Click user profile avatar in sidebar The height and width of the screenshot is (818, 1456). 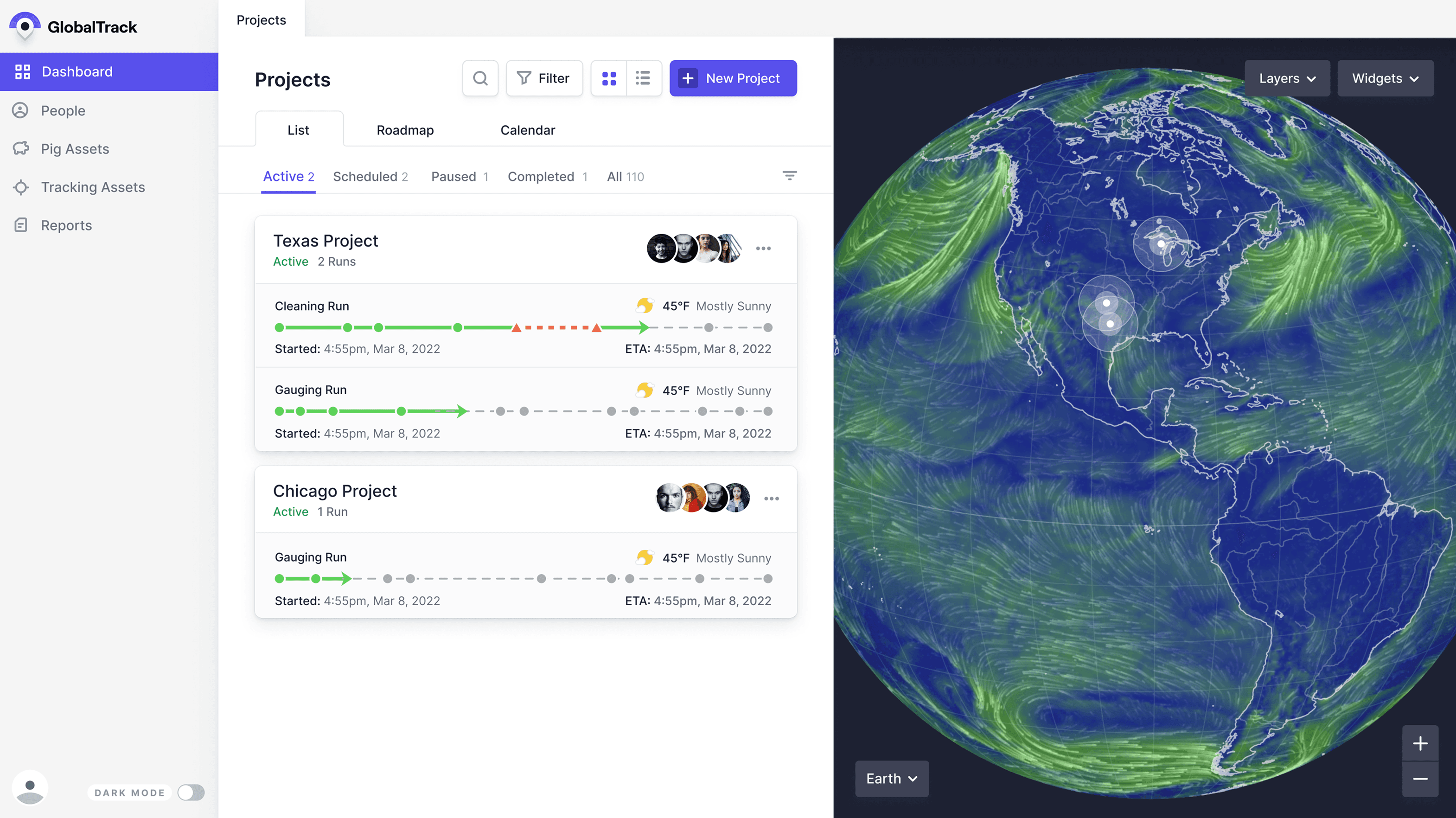coord(30,788)
